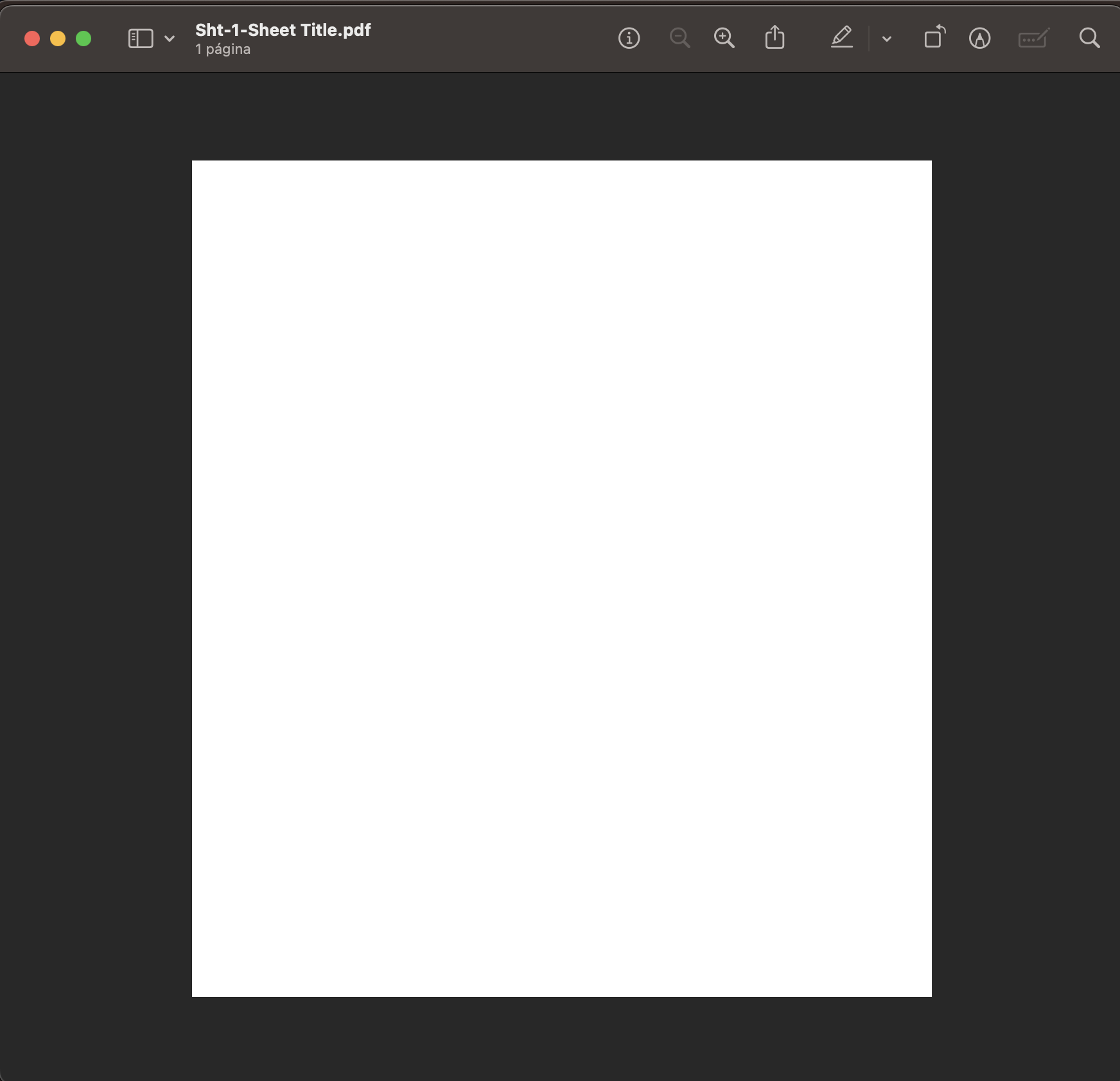Minimize the window with yellow button
The width and height of the screenshot is (1120, 1081).
(58, 39)
